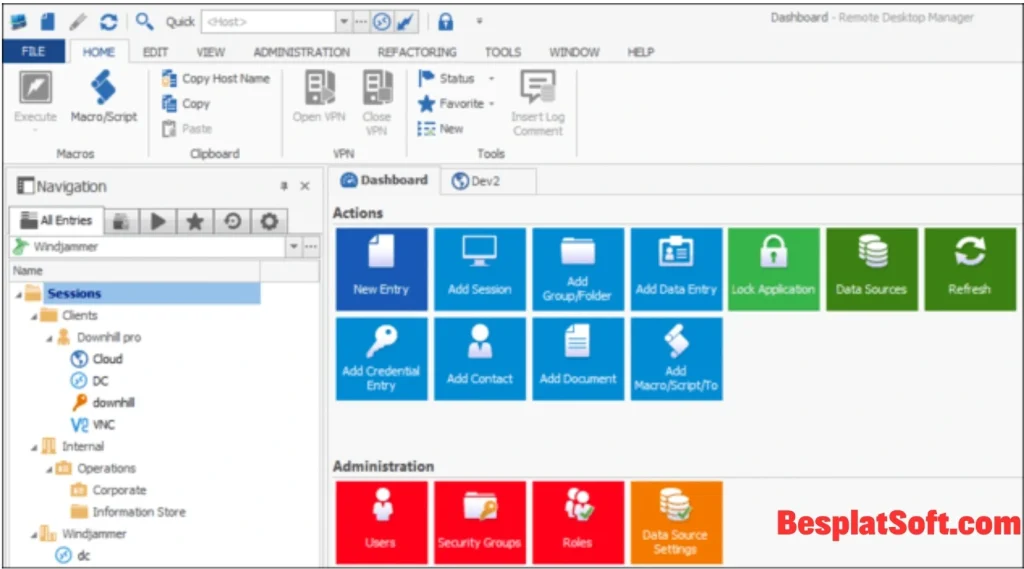Open the REFACTORING ribbon tab
The width and height of the screenshot is (1024, 569).
click(x=417, y=52)
